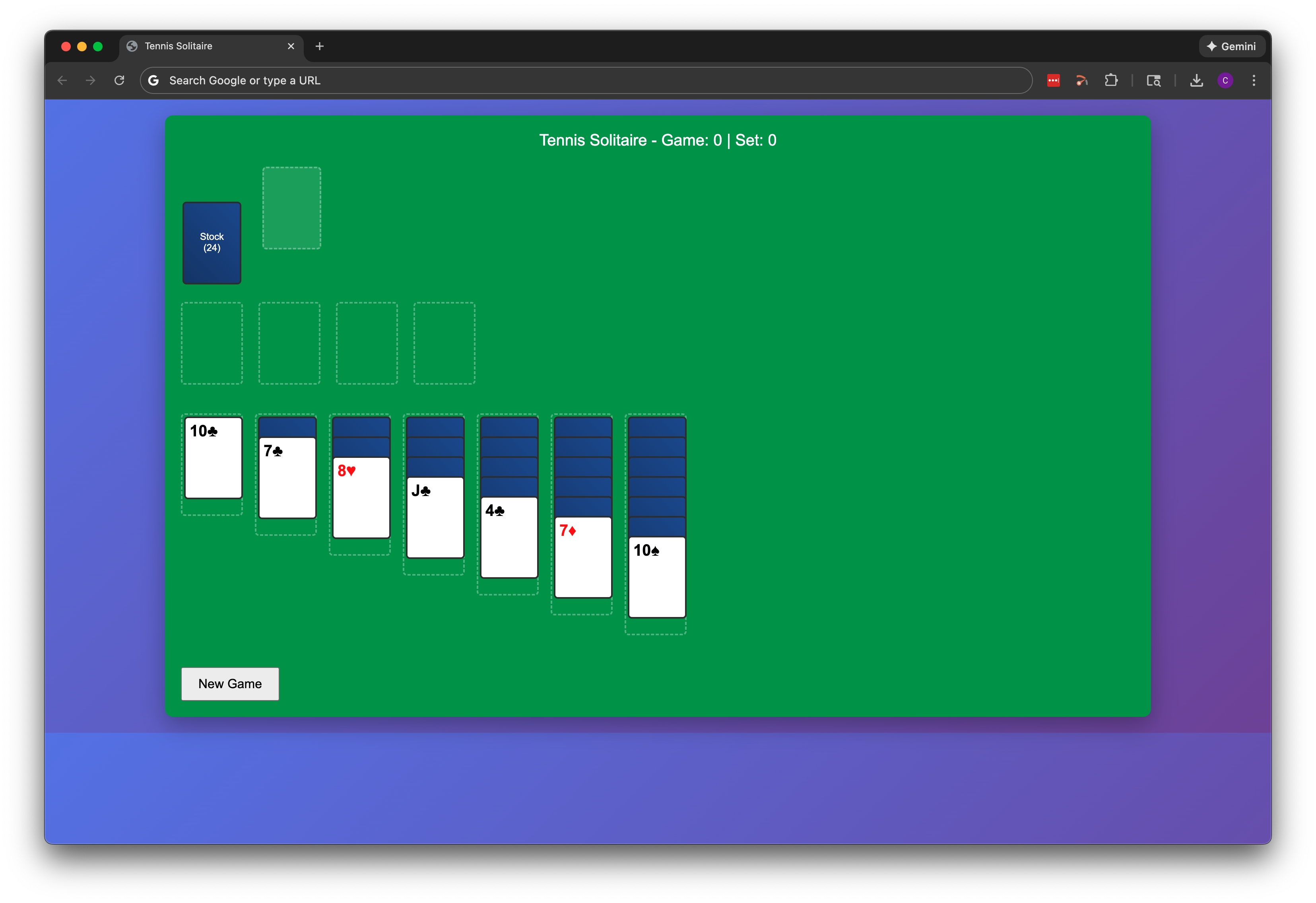Click the purple profile avatar icon
1316x903 pixels.
tap(1225, 80)
